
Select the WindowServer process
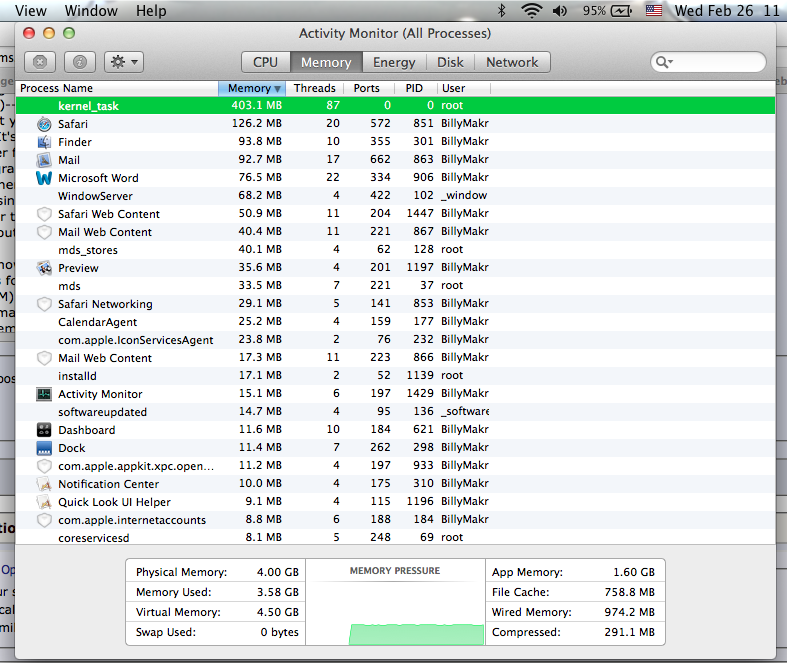tap(396, 196)
